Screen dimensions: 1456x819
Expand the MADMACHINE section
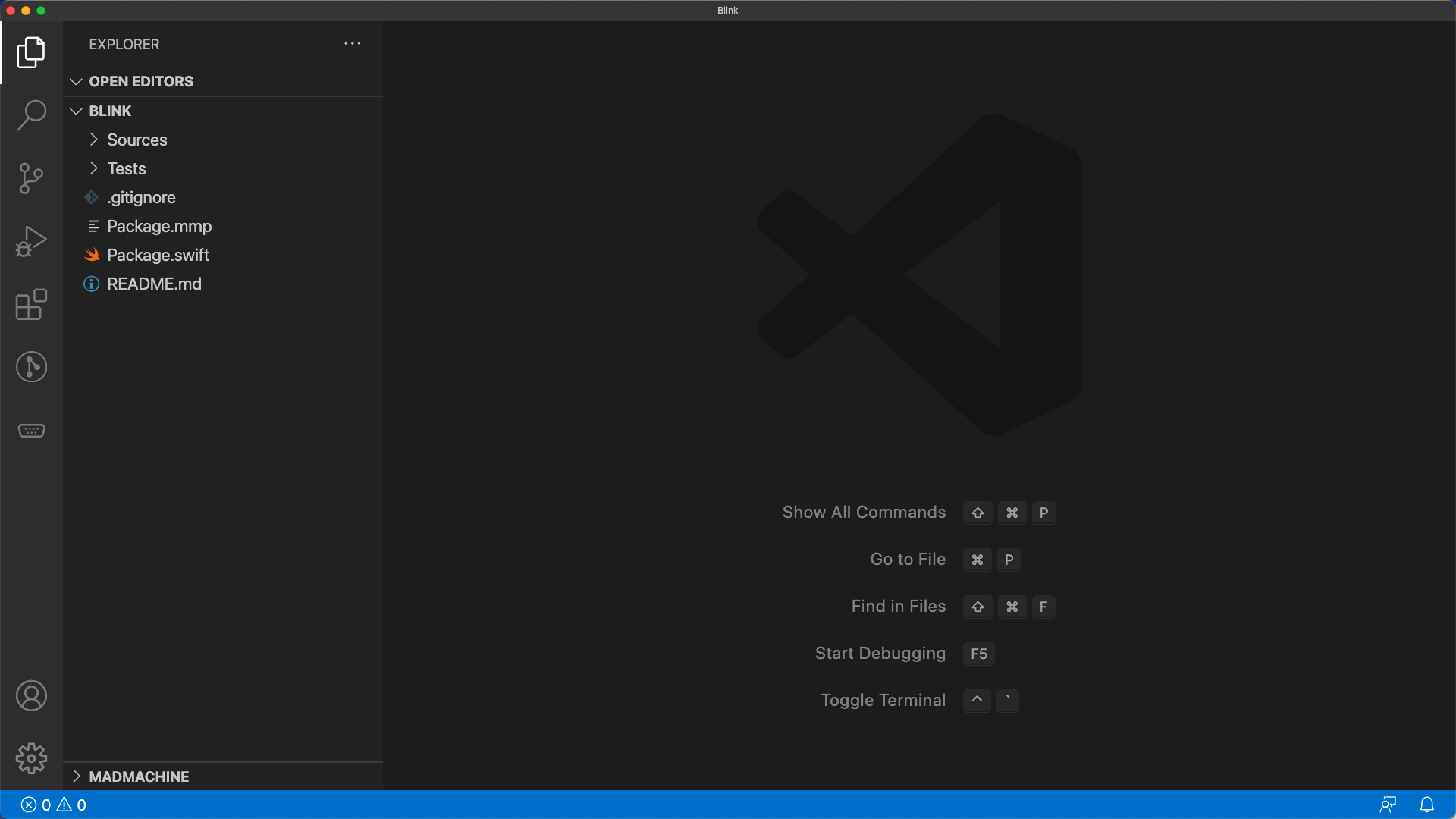pos(76,776)
